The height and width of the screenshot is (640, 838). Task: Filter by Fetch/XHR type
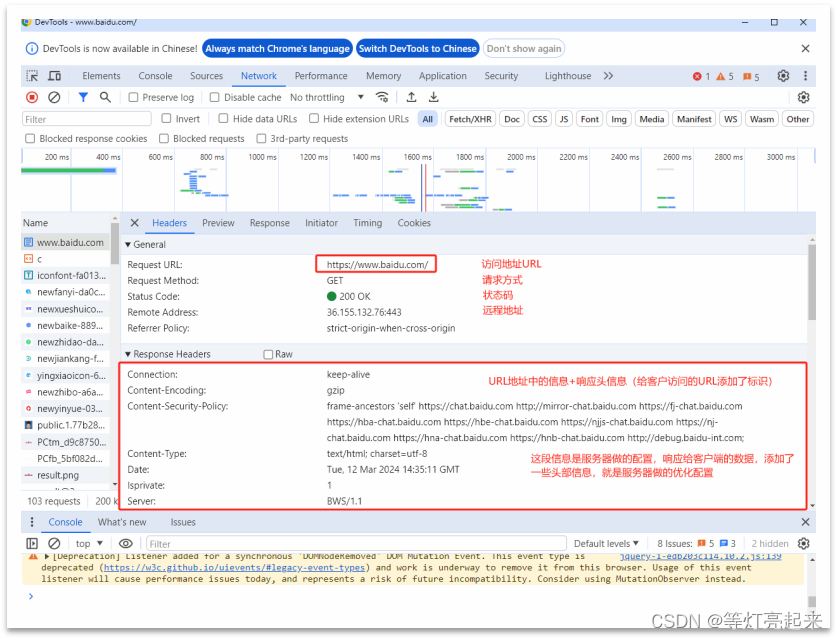point(470,119)
